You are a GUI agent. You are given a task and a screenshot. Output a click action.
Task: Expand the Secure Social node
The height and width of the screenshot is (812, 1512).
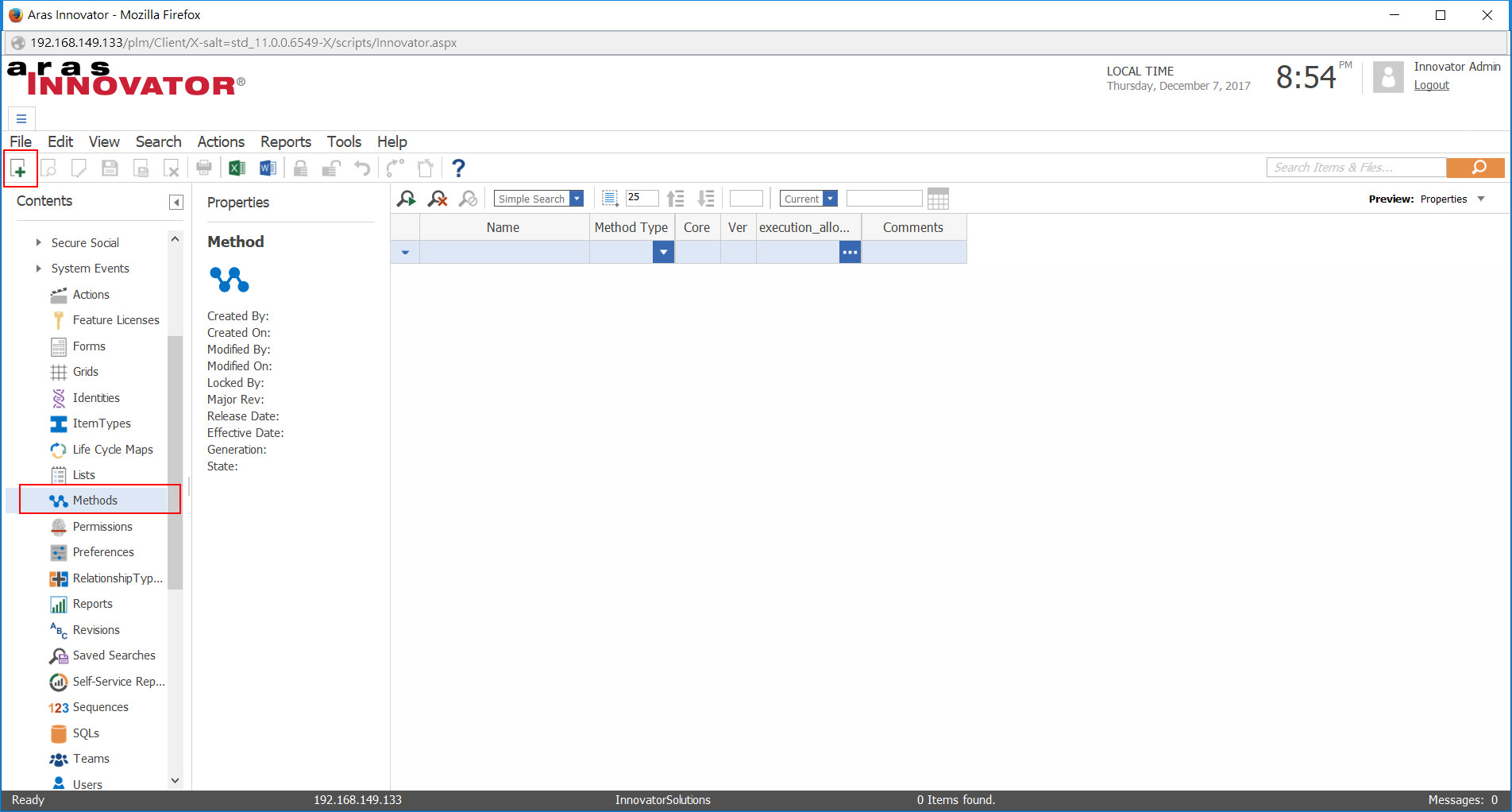(38, 243)
